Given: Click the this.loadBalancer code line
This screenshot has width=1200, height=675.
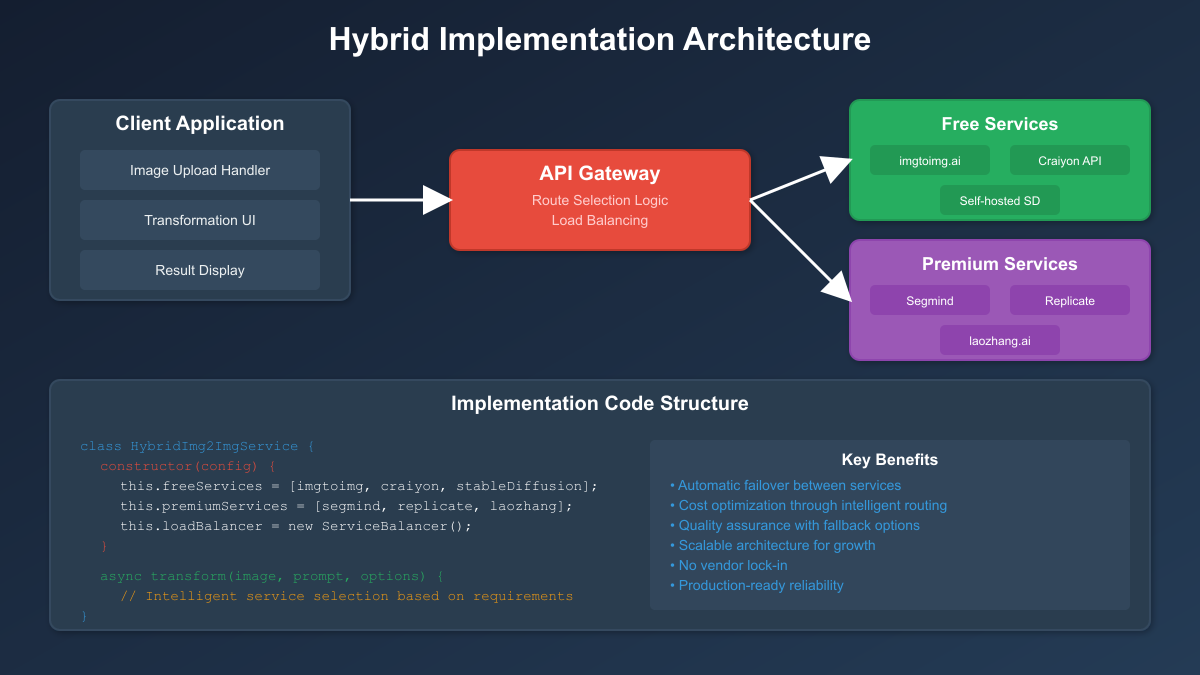Looking at the screenshot, I should point(296,526).
